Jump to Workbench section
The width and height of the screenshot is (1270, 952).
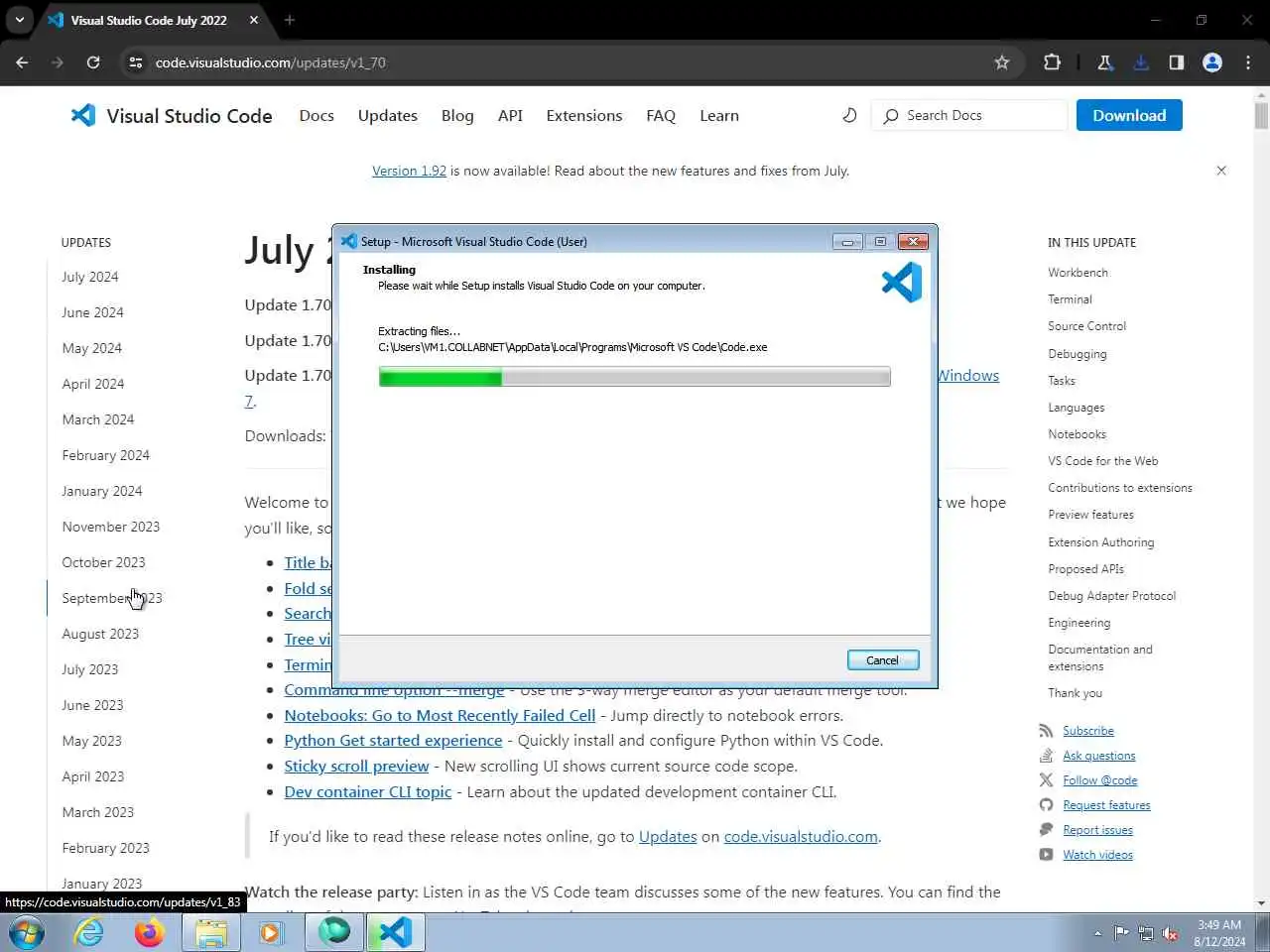[x=1078, y=273]
